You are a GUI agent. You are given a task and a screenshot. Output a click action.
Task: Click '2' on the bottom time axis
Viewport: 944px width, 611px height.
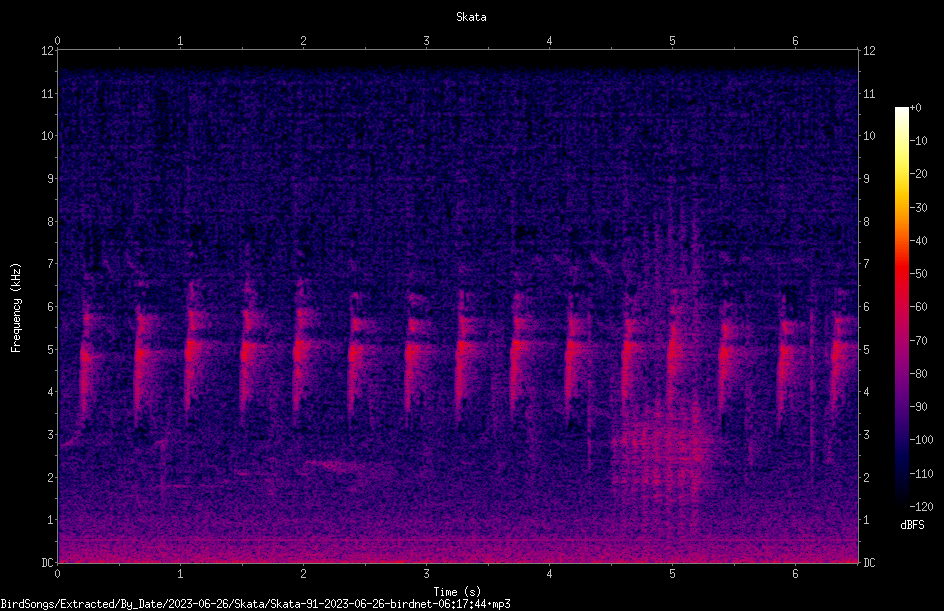tap(303, 574)
